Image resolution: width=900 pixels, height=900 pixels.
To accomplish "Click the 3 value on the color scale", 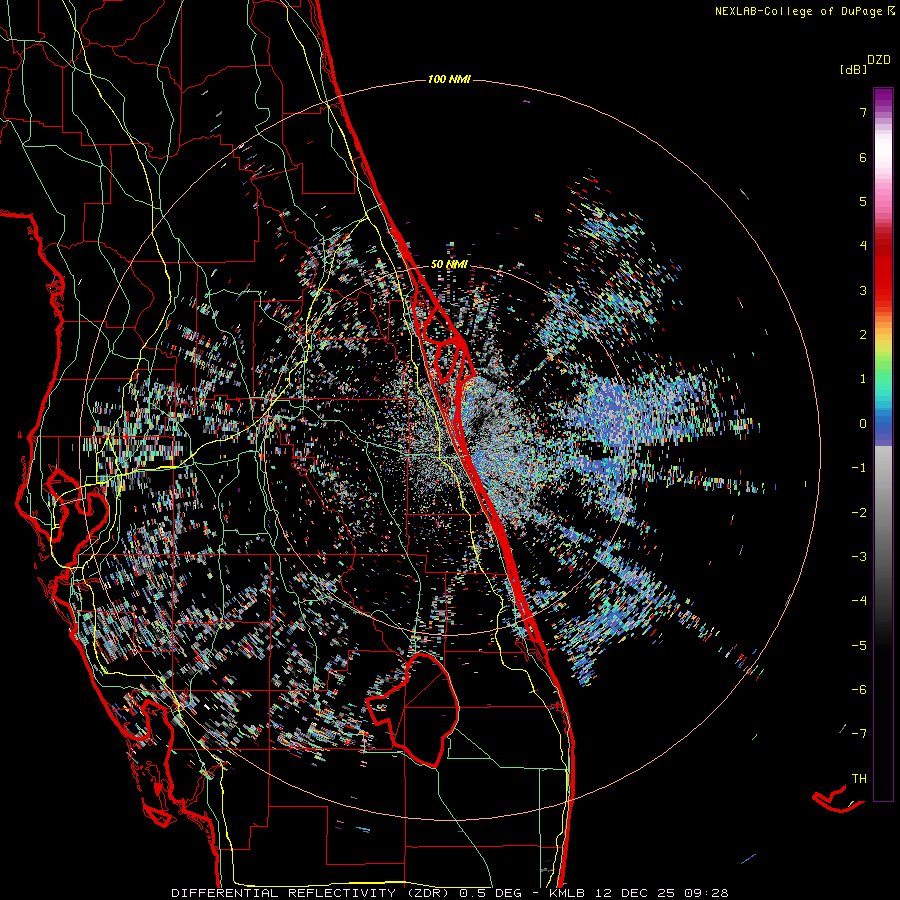I will (x=863, y=290).
